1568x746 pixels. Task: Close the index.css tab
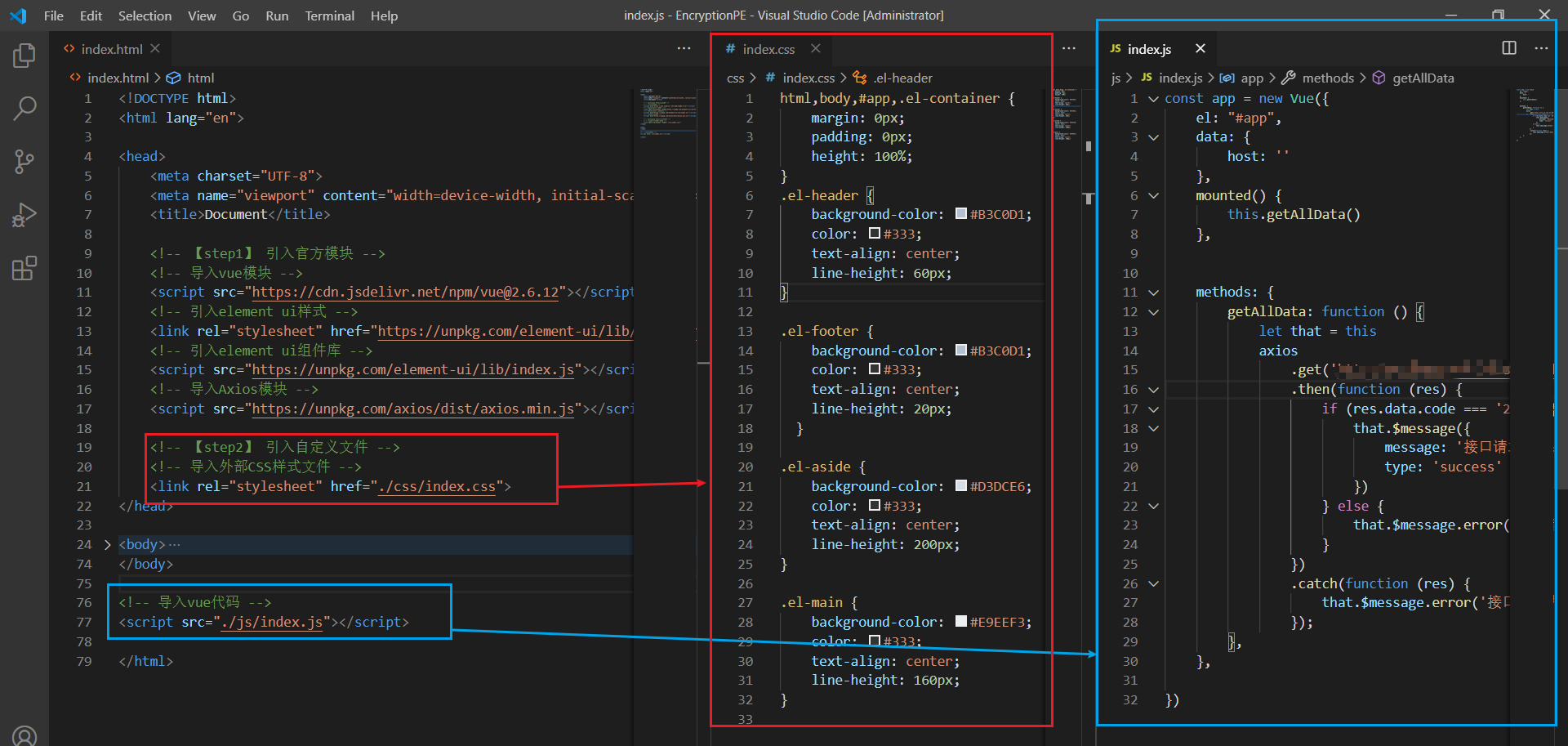pos(815,49)
